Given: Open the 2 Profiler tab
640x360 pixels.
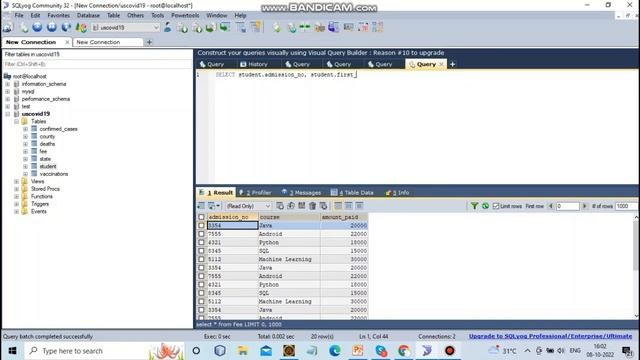Looking at the screenshot, I should [x=255, y=192].
